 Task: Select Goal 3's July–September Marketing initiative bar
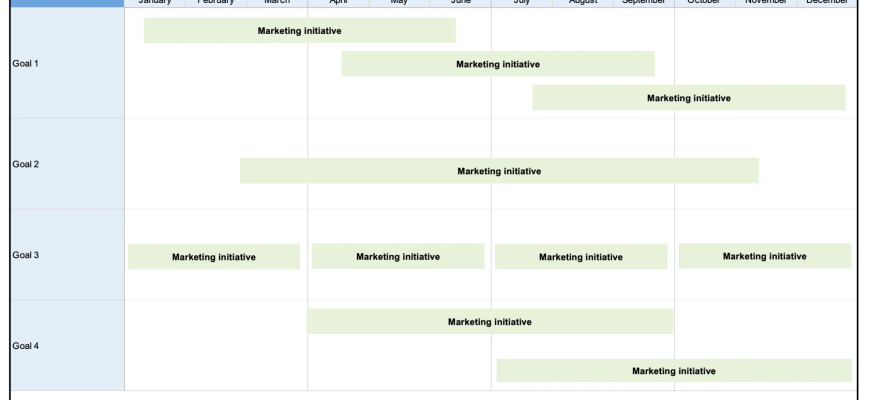click(x=580, y=257)
